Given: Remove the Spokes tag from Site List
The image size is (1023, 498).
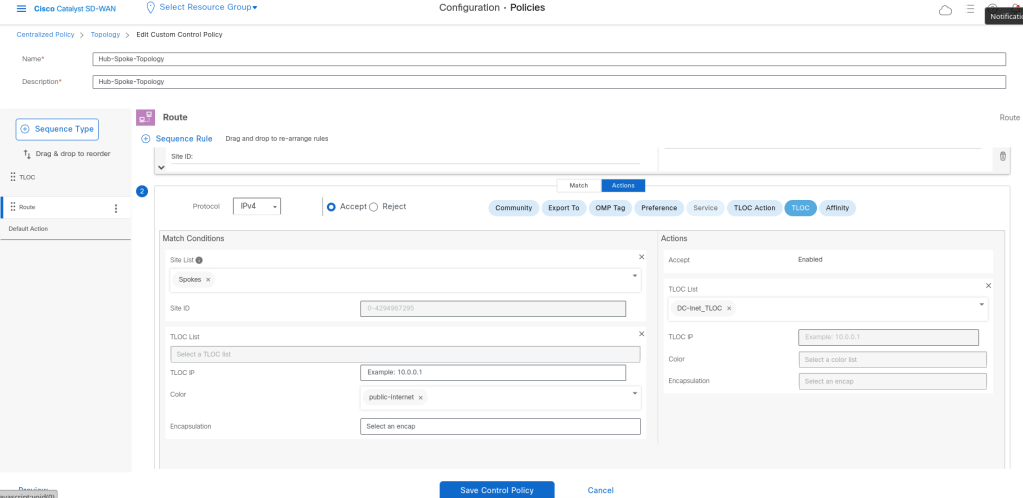Looking at the screenshot, I should point(208,280).
